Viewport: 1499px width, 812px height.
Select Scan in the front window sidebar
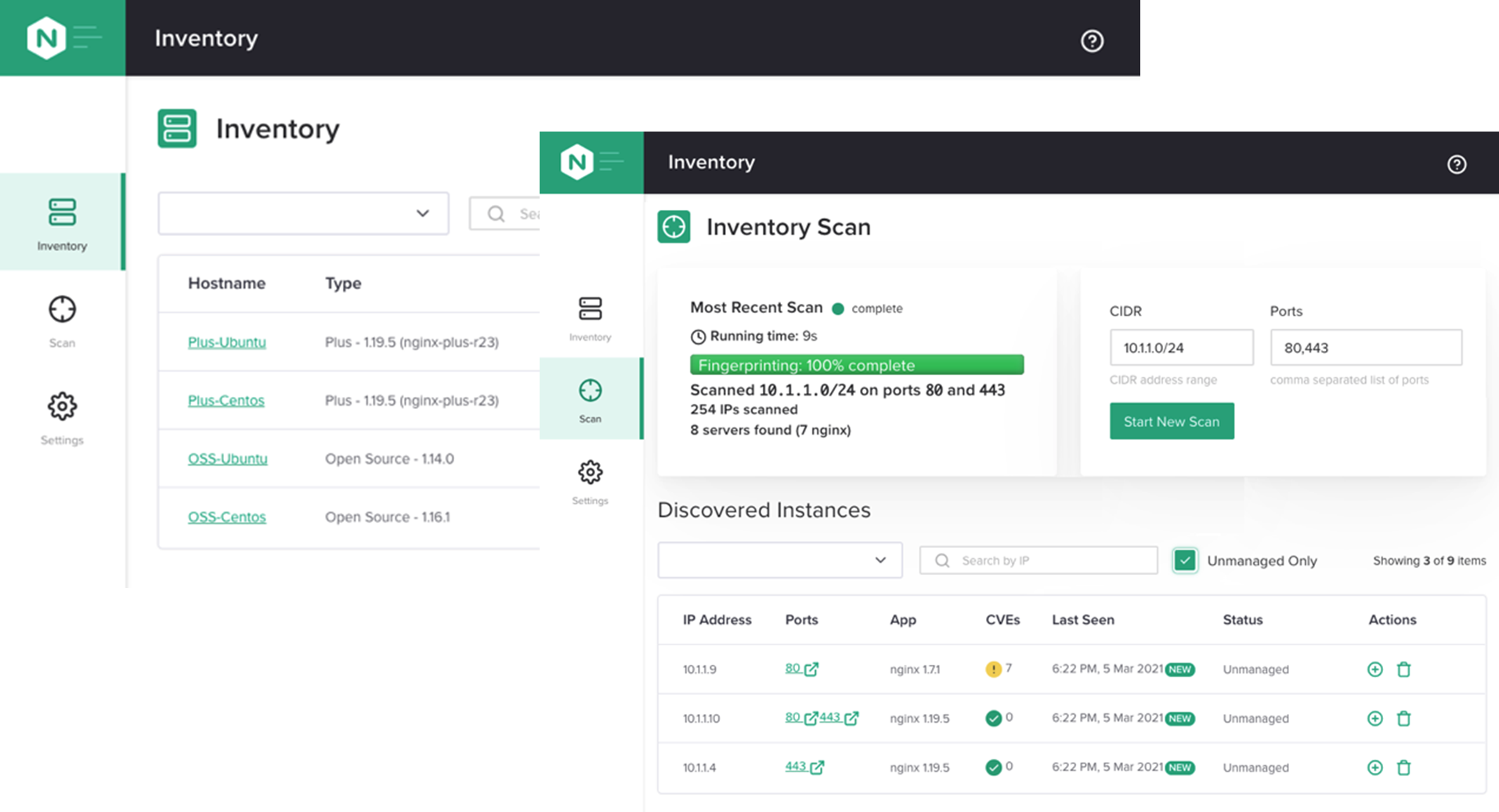point(591,399)
